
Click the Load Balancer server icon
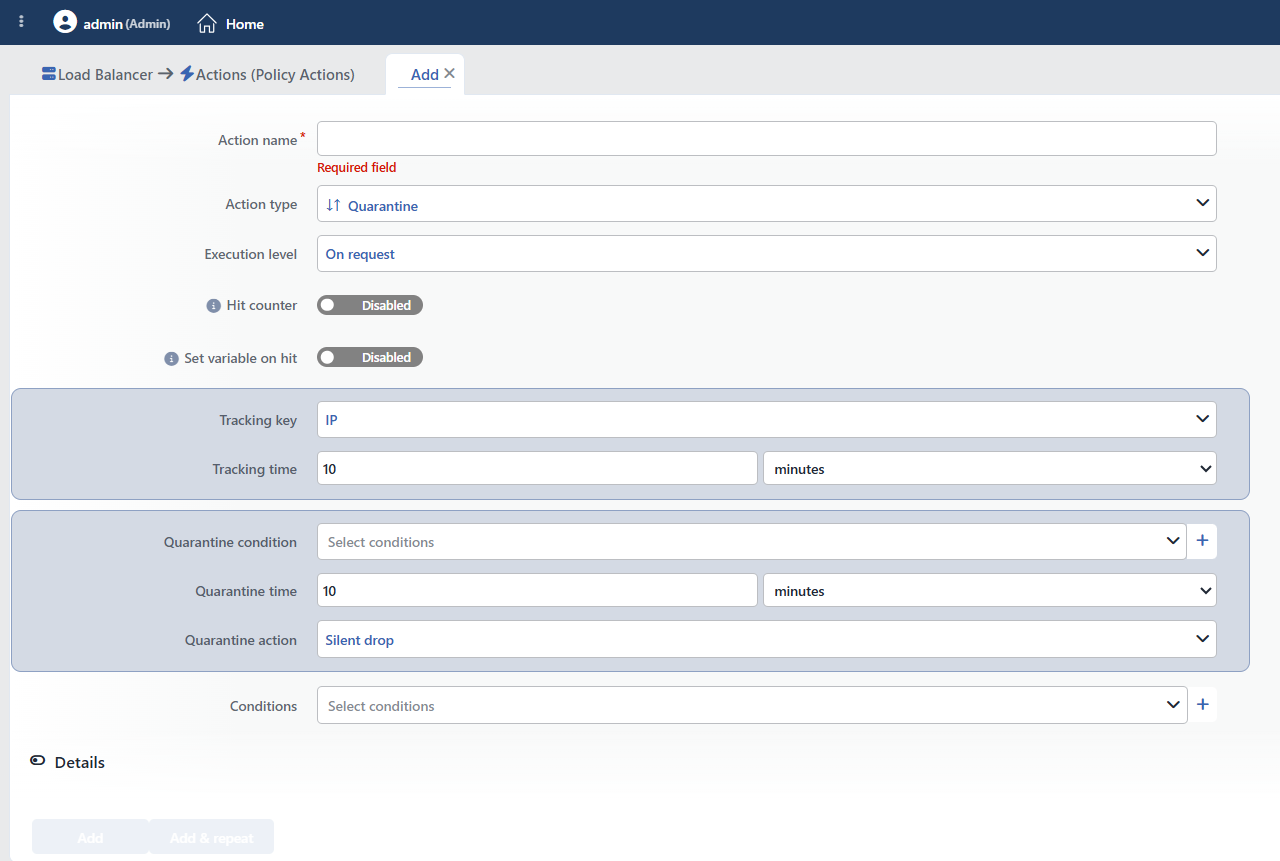pyautogui.click(x=49, y=74)
